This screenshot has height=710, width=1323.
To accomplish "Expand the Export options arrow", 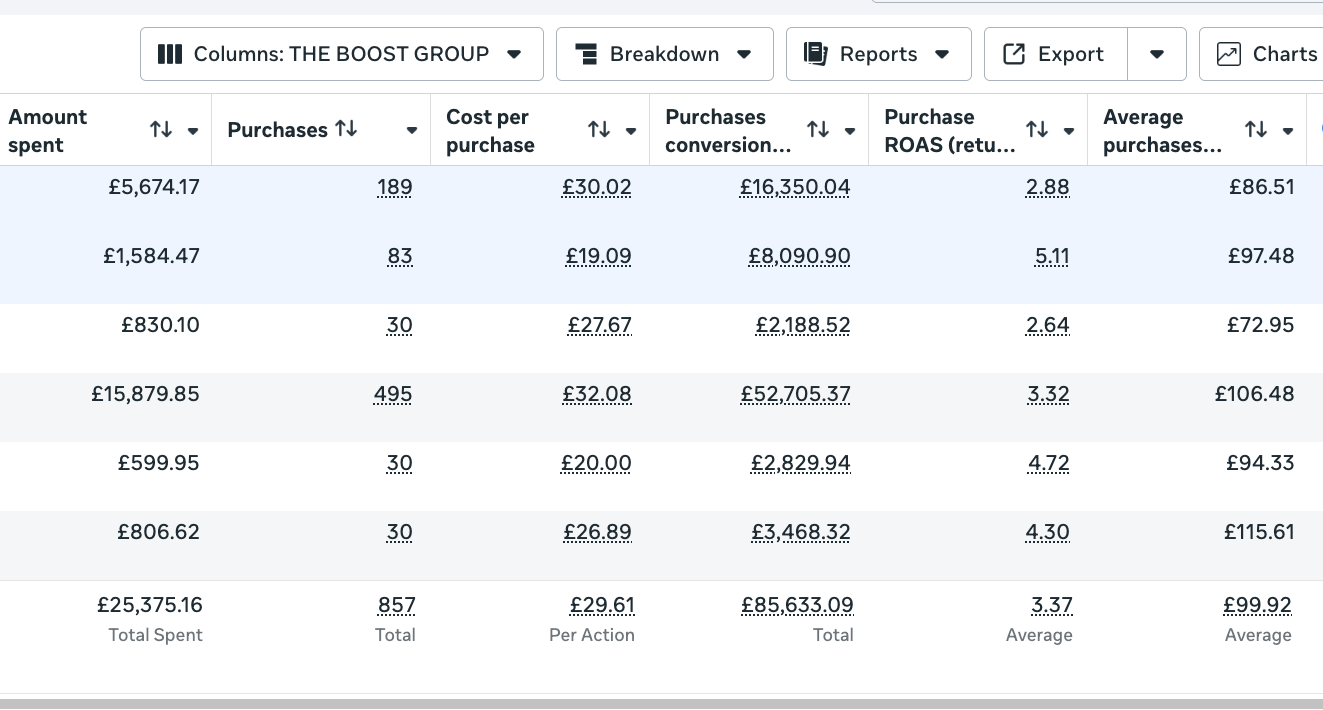I will point(1157,54).
